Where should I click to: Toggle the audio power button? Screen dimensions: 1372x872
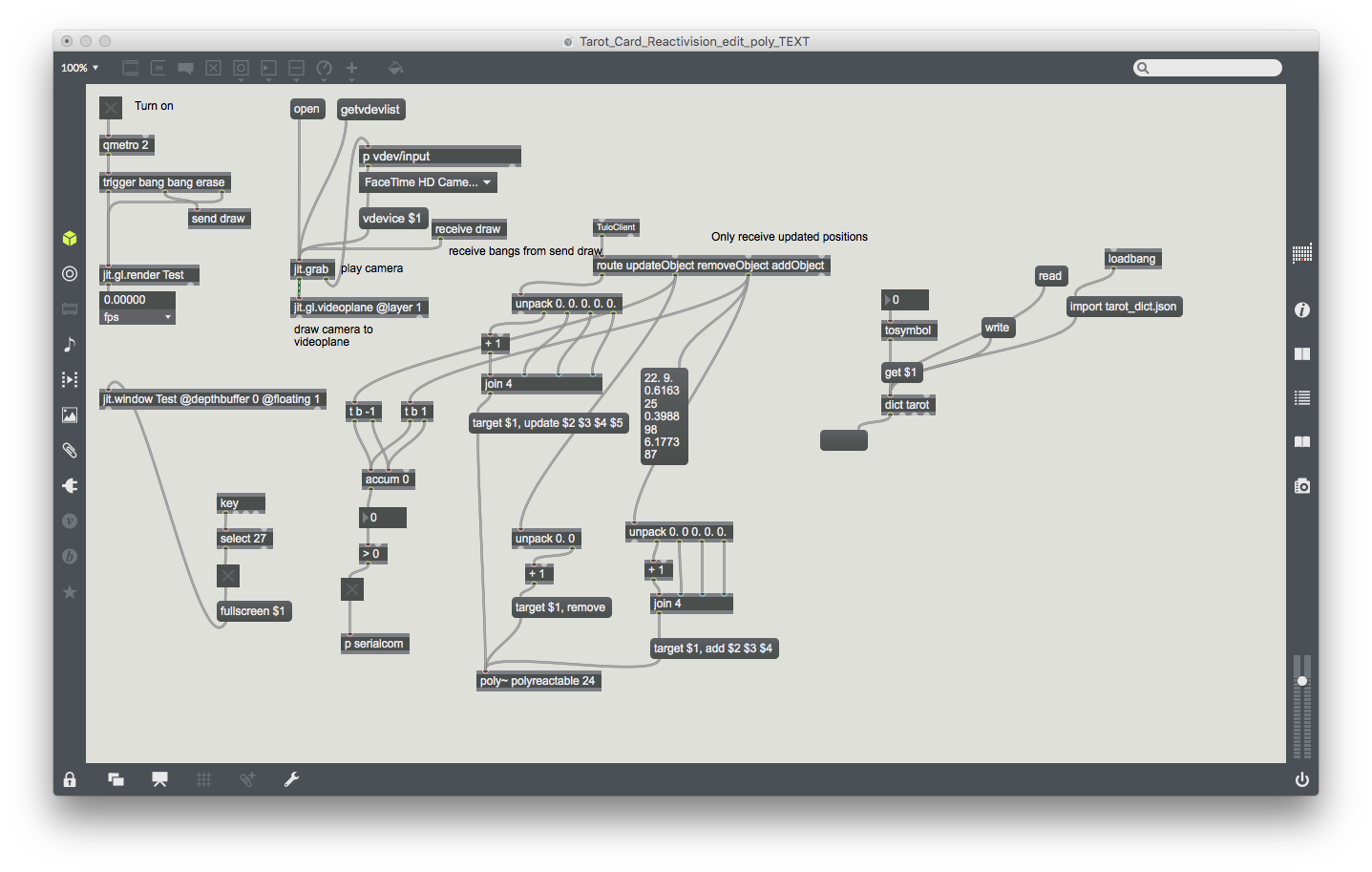click(1302, 779)
